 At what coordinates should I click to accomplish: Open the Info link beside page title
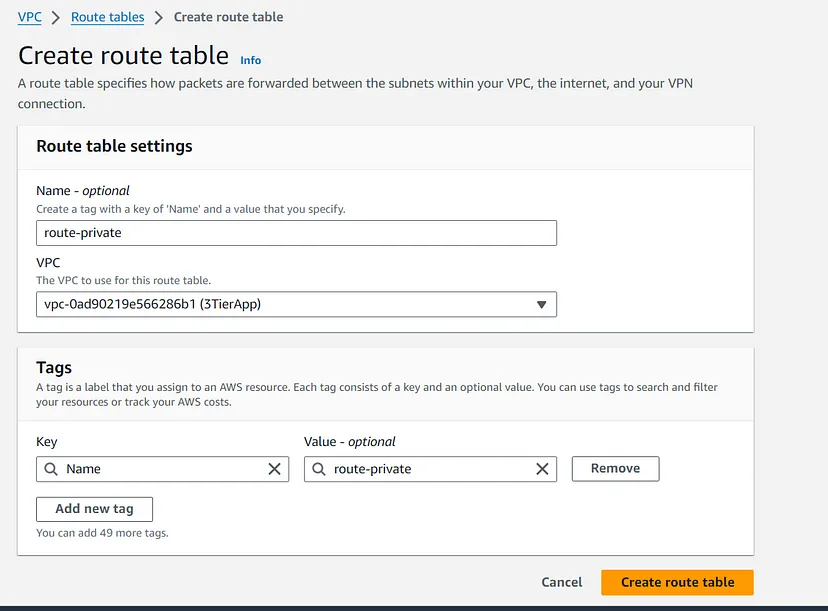pos(251,60)
